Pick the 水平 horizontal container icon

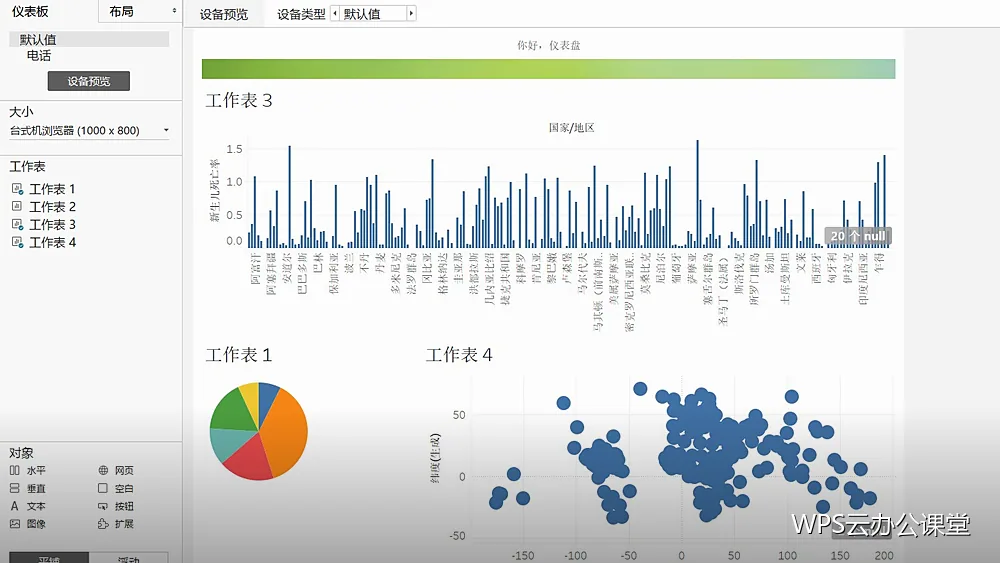pos(15,470)
